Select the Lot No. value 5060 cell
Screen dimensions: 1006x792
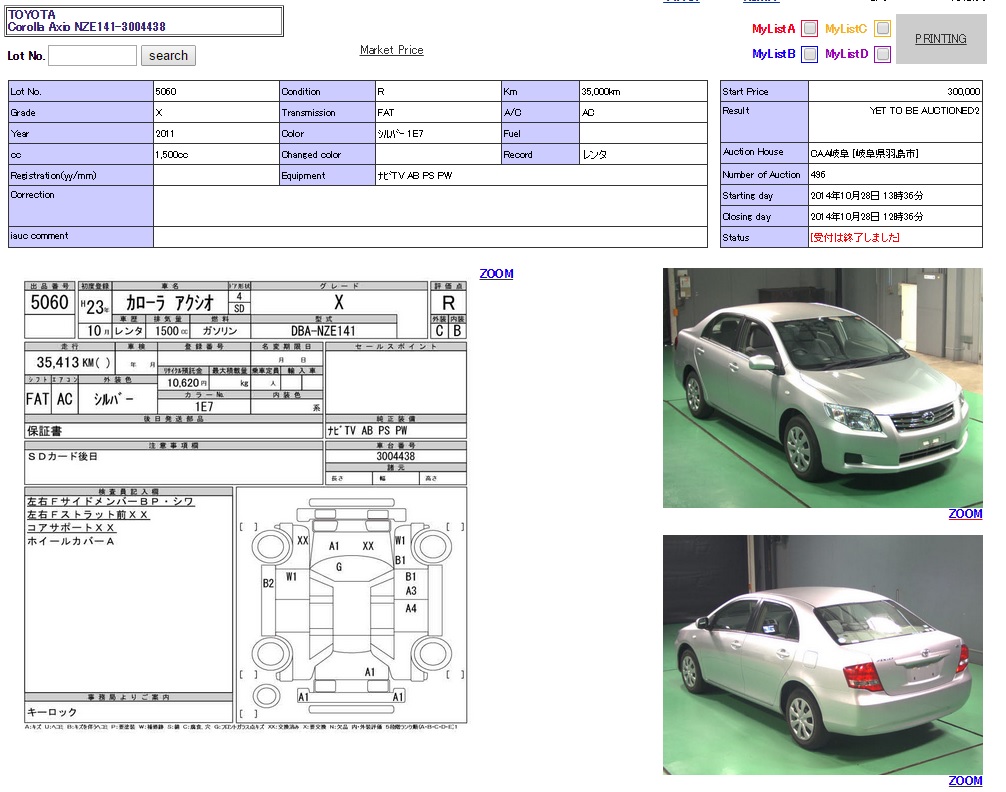(215, 92)
